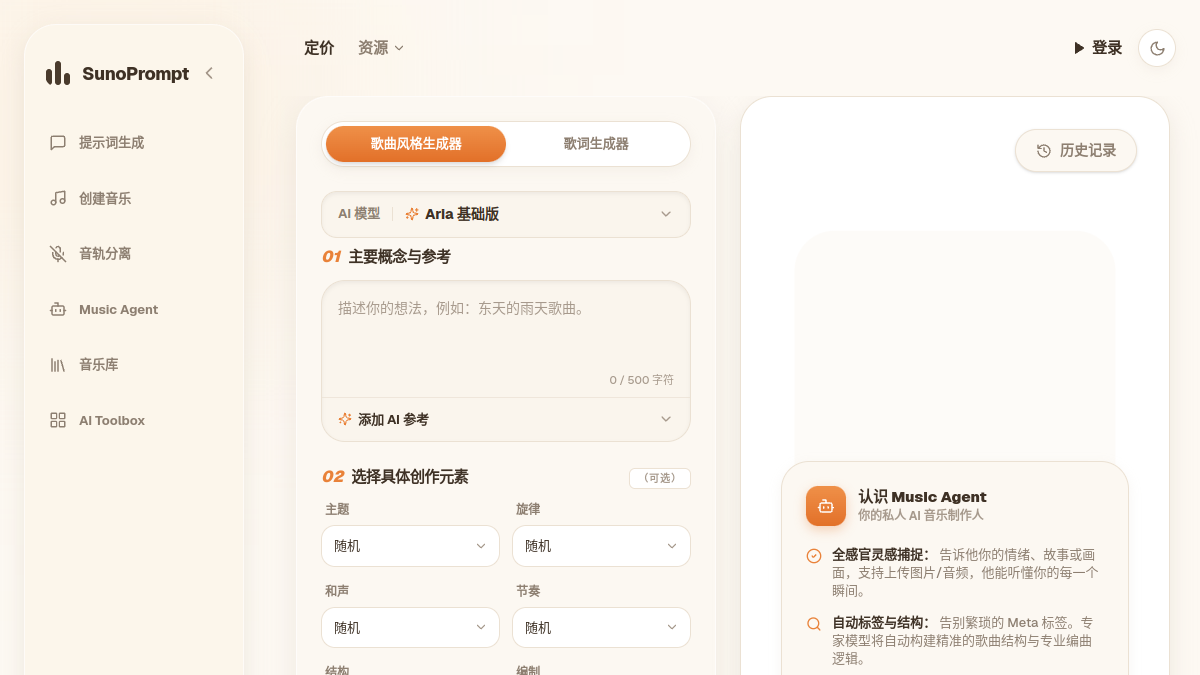Click the 音乐库 library icon
The width and height of the screenshot is (1200, 675).
(58, 365)
